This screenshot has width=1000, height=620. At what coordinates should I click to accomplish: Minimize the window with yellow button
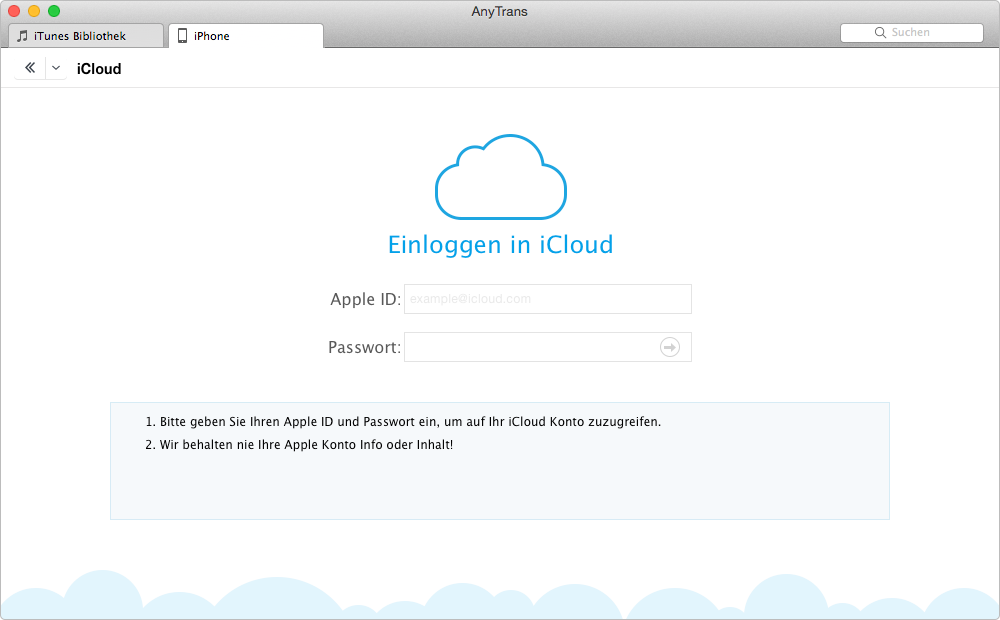click(34, 11)
